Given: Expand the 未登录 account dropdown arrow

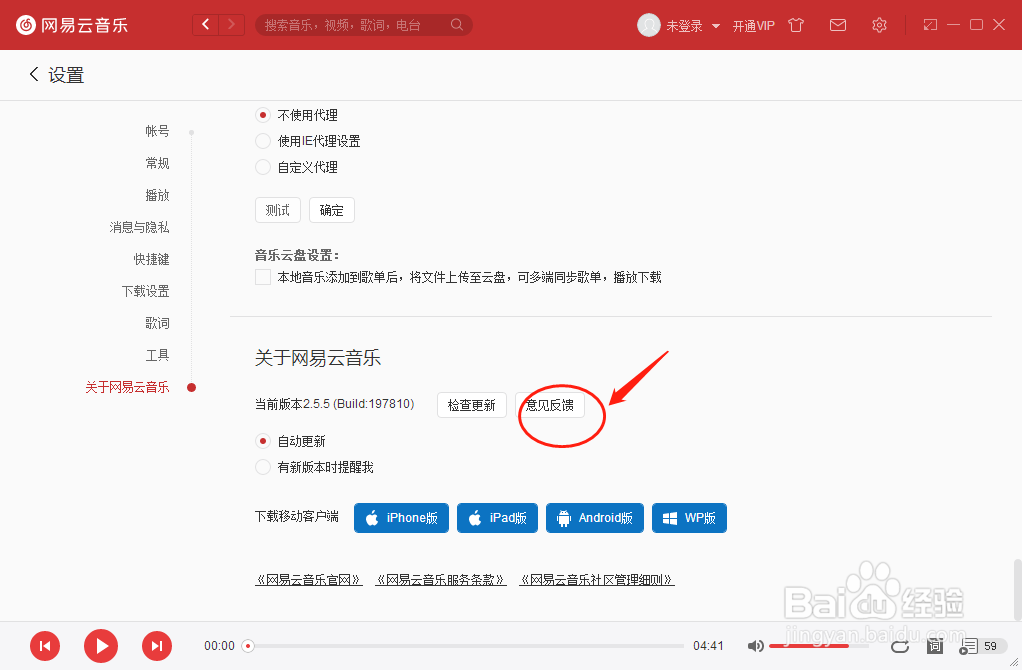Looking at the screenshot, I should (x=716, y=26).
